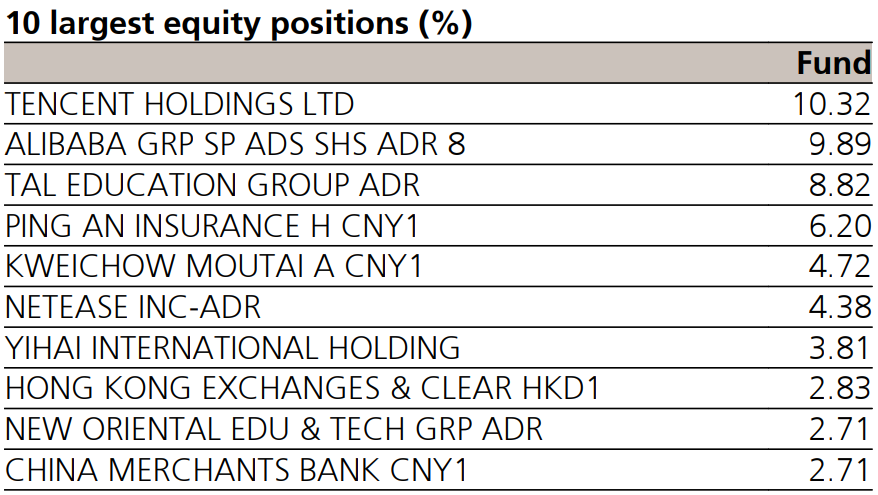878x495 pixels.
Task: Select Tencent's 10.32 fund value
Action: point(830,104)
